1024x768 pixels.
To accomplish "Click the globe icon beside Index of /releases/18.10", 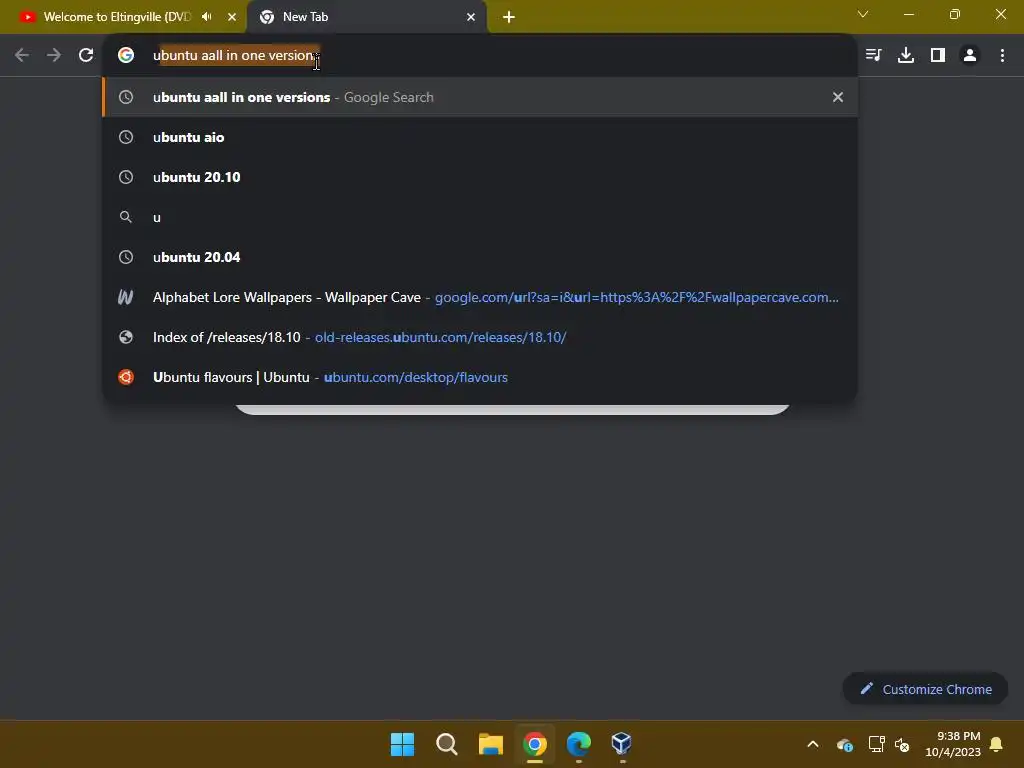I will point(126,337).
